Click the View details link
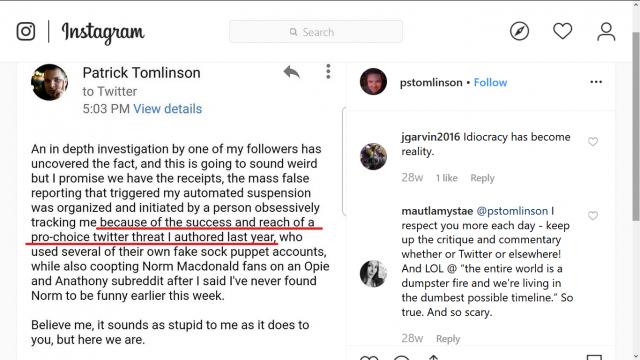Screen dimensions: 640x360 (167, 109)
